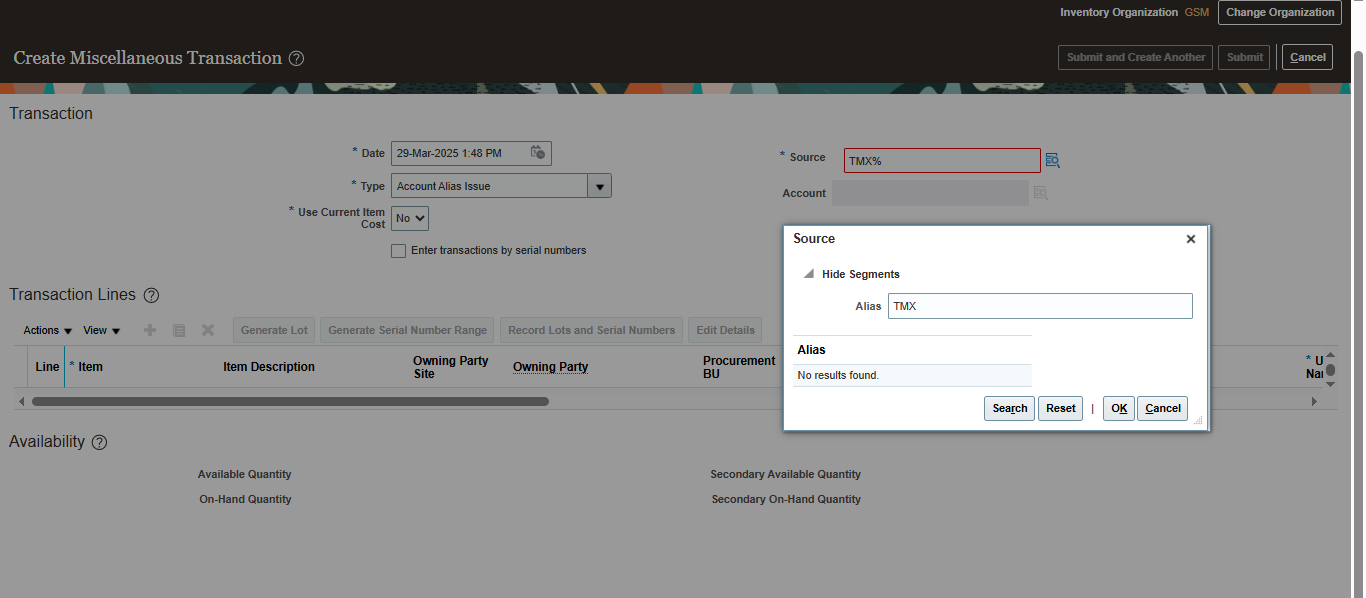The image size is (1366, 598).
Task: Open the transaction Type dropdown
Action: pyautogui.click(x=599, y=185)
